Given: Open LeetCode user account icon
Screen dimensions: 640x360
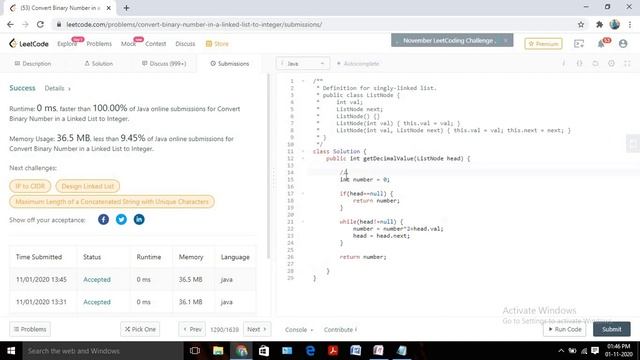Looking at the screenshot, I should click(623, 44).
